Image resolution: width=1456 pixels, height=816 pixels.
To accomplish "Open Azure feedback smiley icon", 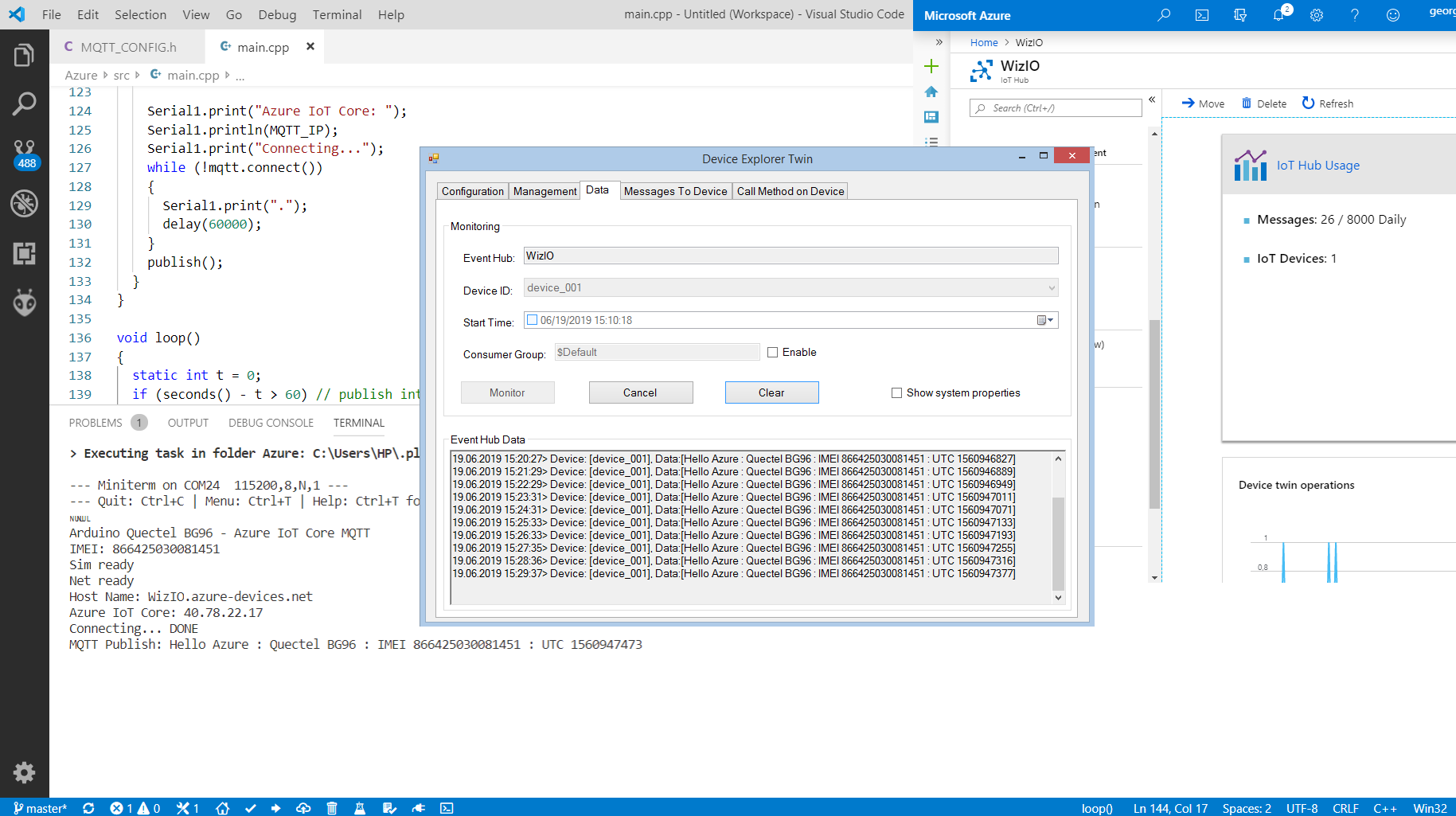I will pyautogui.click(x=1393, y=15).
